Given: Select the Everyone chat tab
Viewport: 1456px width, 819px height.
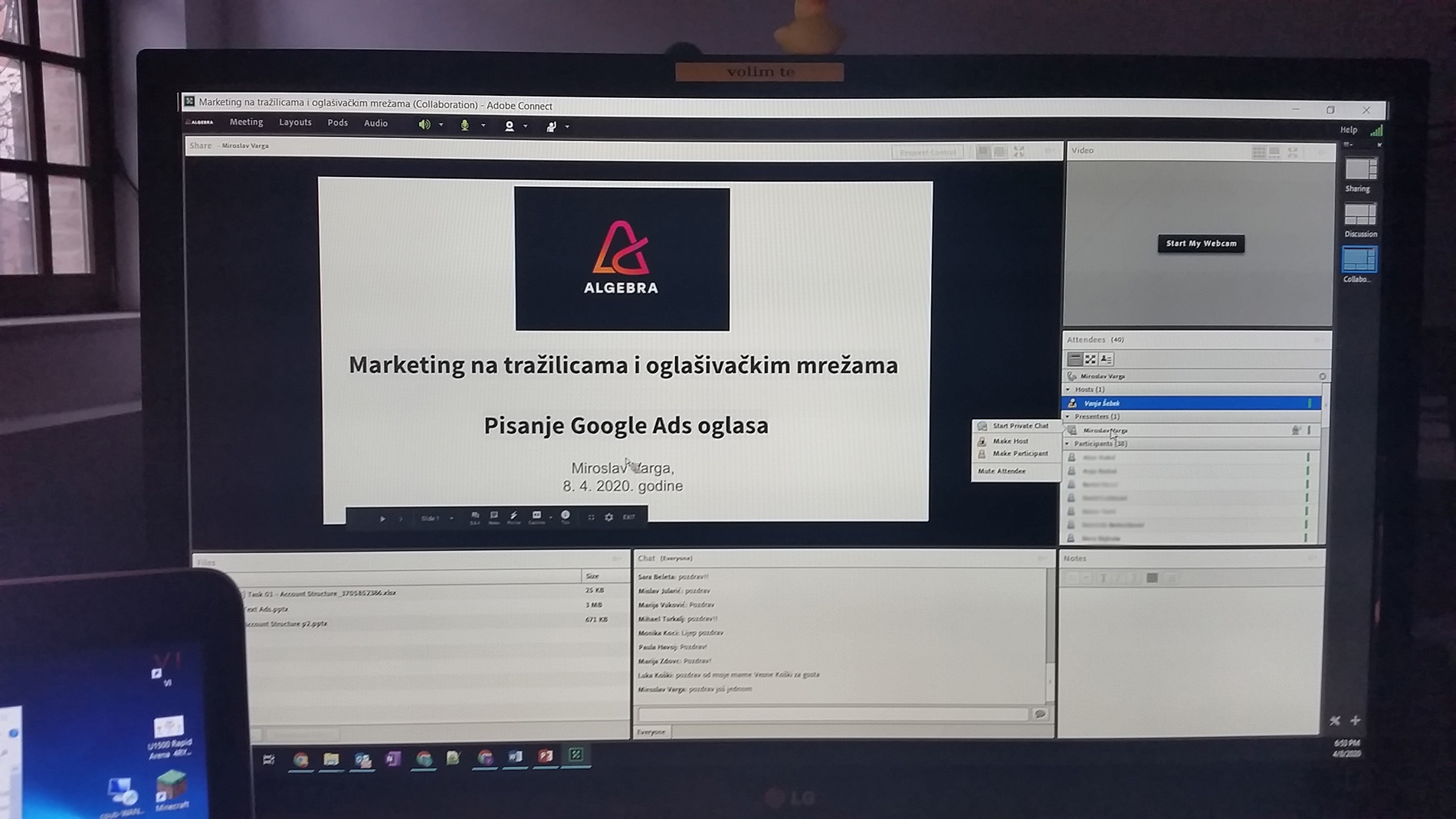Looking at the screenshot, I should click(651, 732).
